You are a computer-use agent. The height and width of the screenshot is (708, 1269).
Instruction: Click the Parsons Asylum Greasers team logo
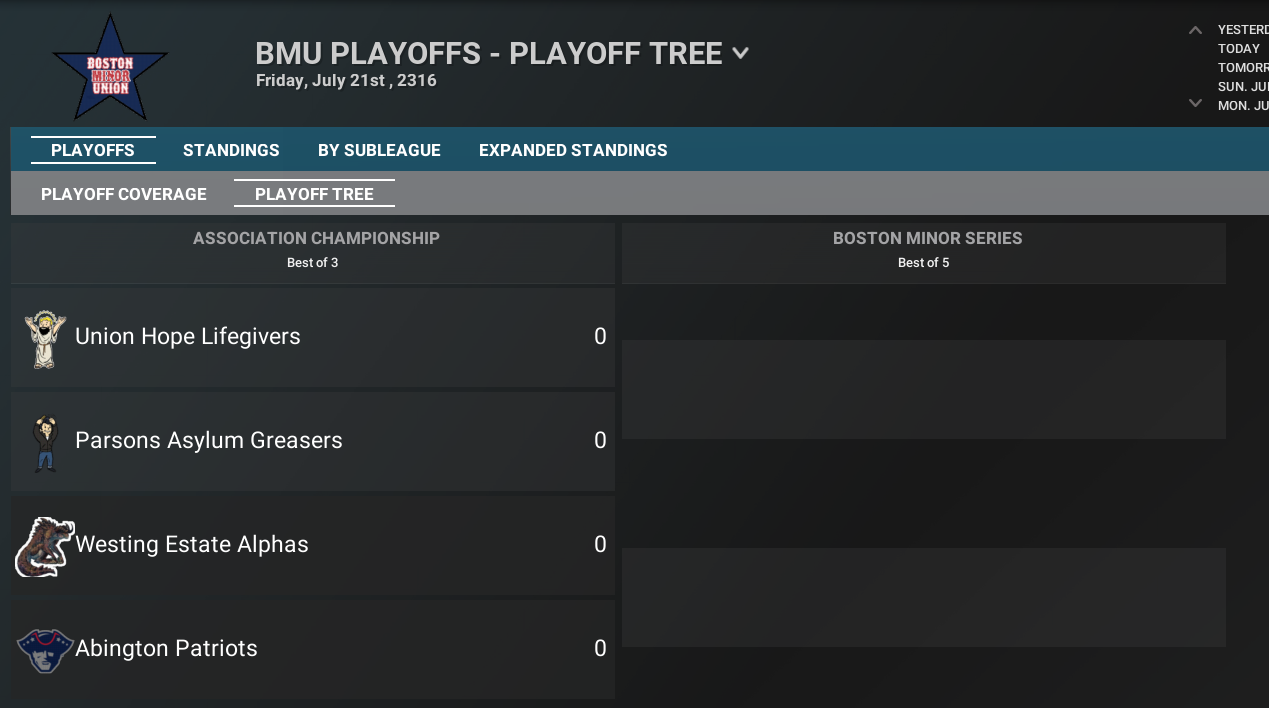click(45, 442)
